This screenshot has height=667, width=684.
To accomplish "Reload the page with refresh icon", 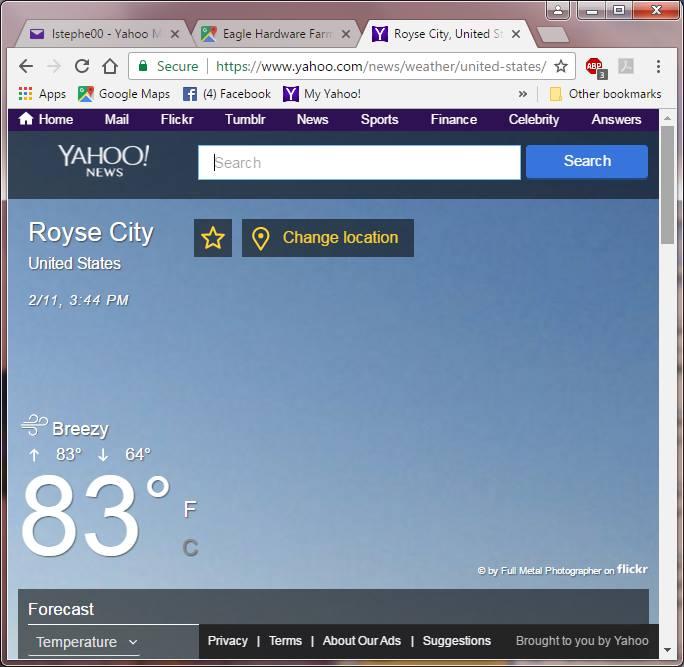I will pyautogui.click(x=82, y=66).
